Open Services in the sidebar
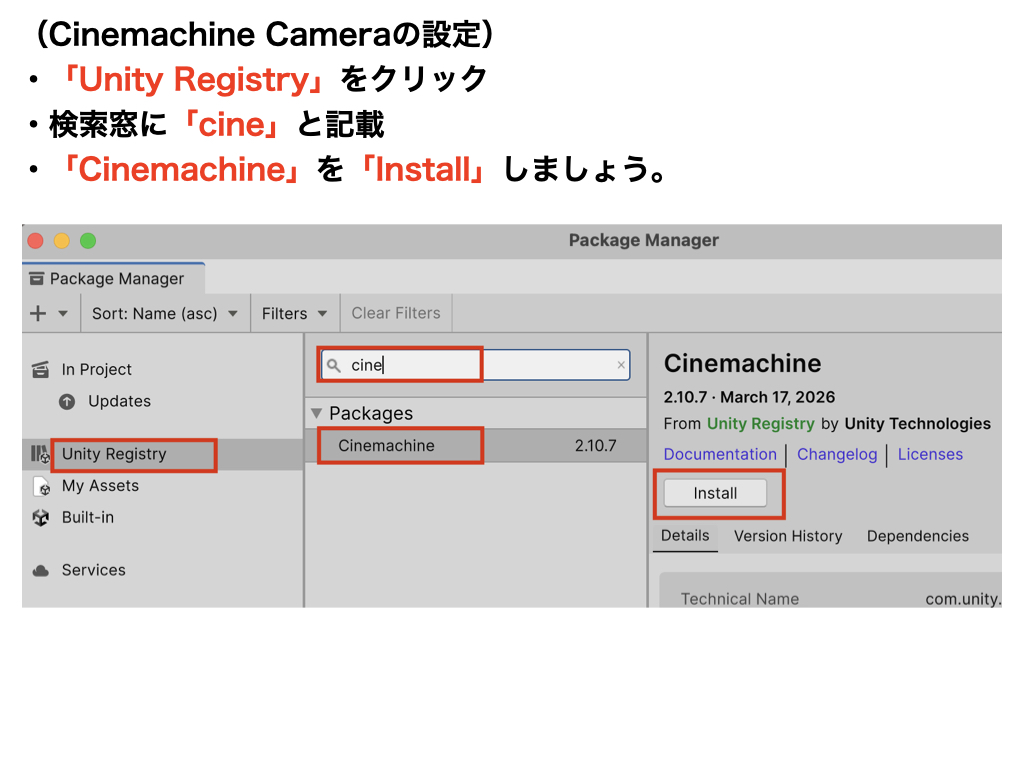This screenshot has height=768, width=1024. [93, 570]
